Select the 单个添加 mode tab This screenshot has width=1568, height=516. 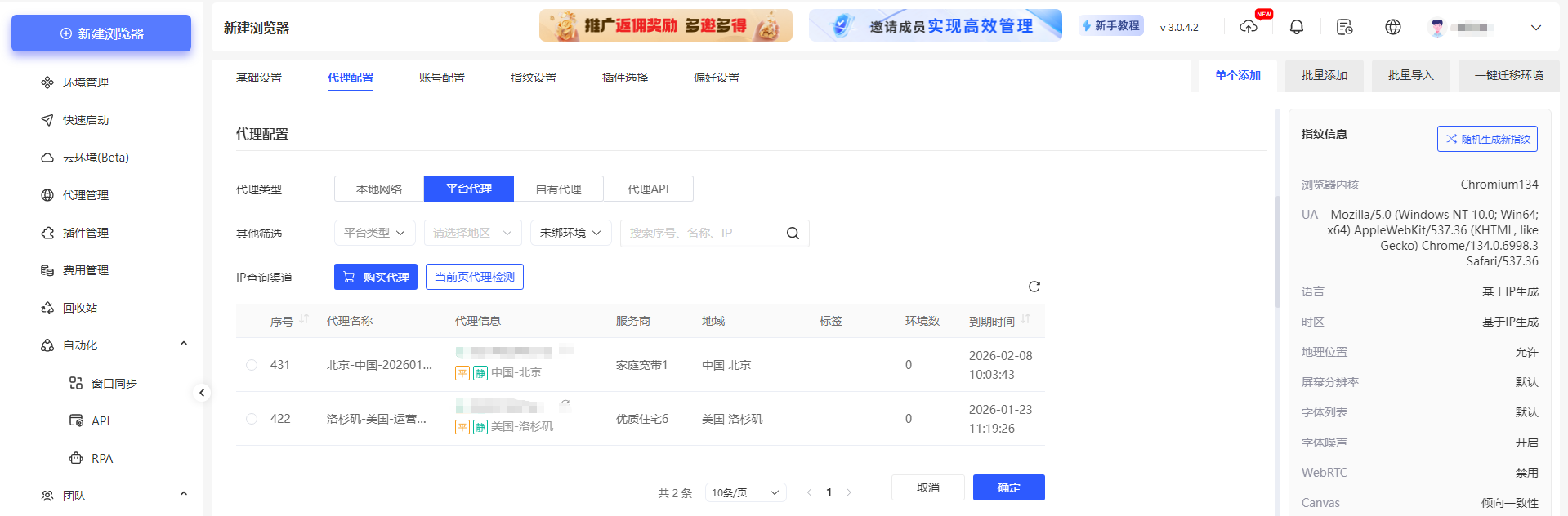tap(1237, 75)
